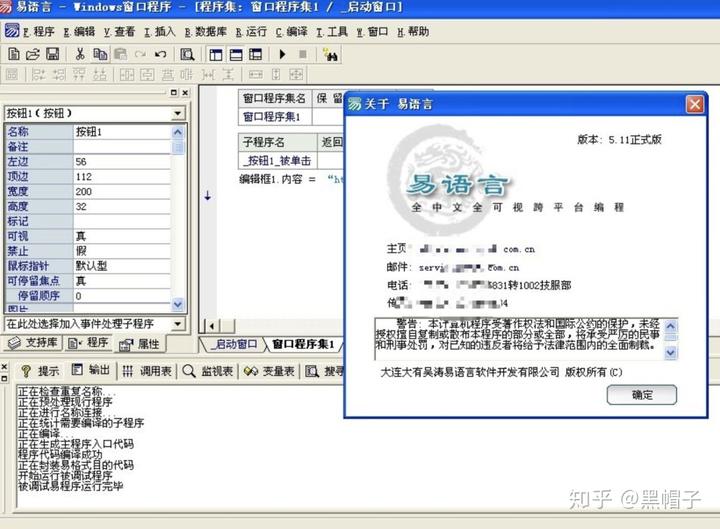Open the 查看 menu
Viewport: 720px width, 529px height.
(120, 32)
